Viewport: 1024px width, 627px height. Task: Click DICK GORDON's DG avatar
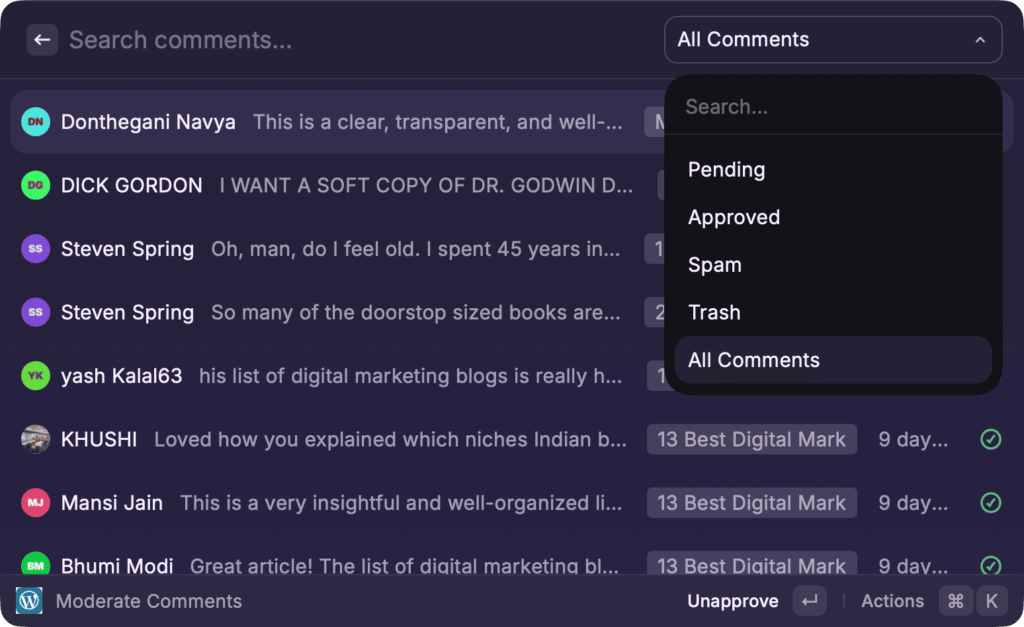point(33,185)
